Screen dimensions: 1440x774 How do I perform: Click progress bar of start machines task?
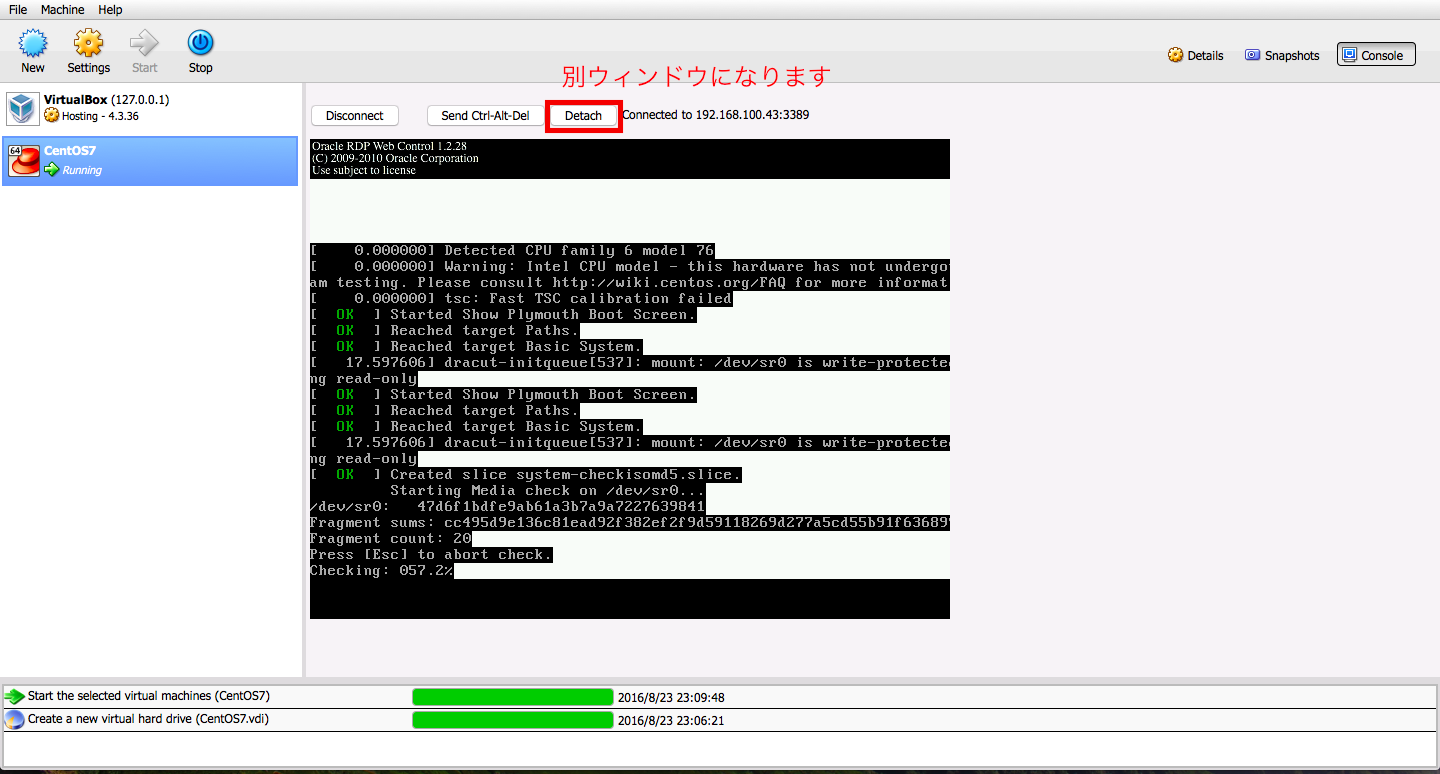(513, 697)
